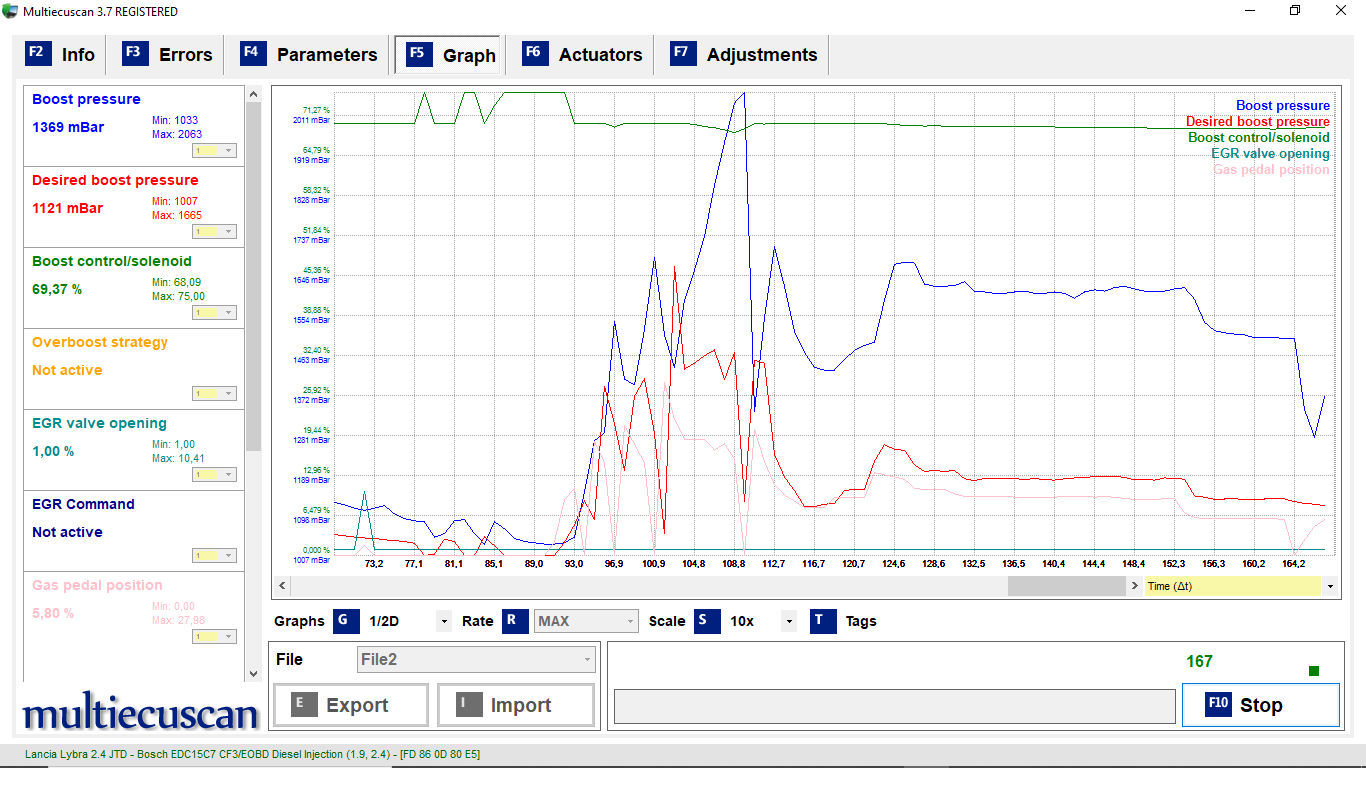Image resolution: width=1366 pixels, height=800 pixels.
Task: Click the multiecuscan logo
Action: tap(140, 713)
